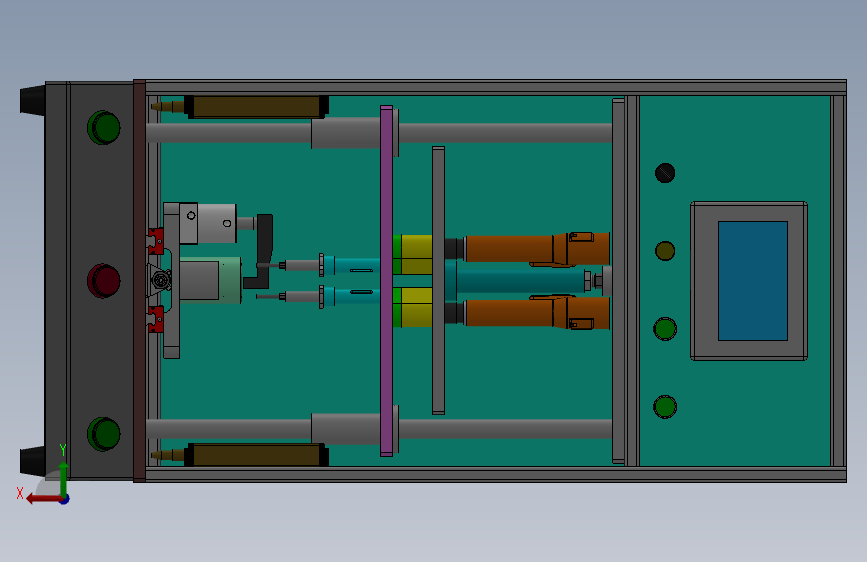Pick the lower yellow coupling sleeve
This screenshot has width=867, height=562.
point(416,308)
